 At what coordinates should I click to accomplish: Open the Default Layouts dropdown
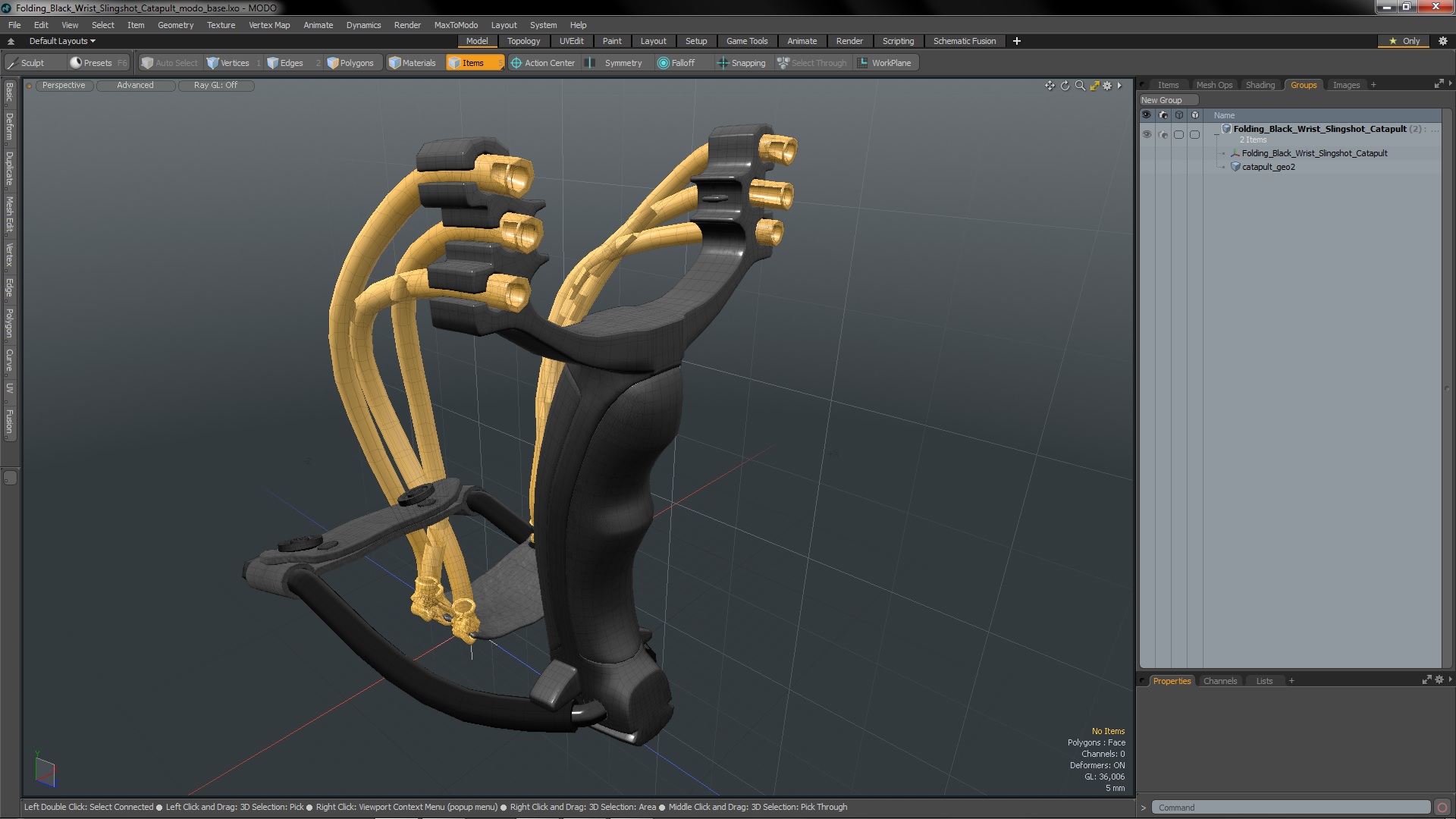pyautogui.click(x=62, y=41)
